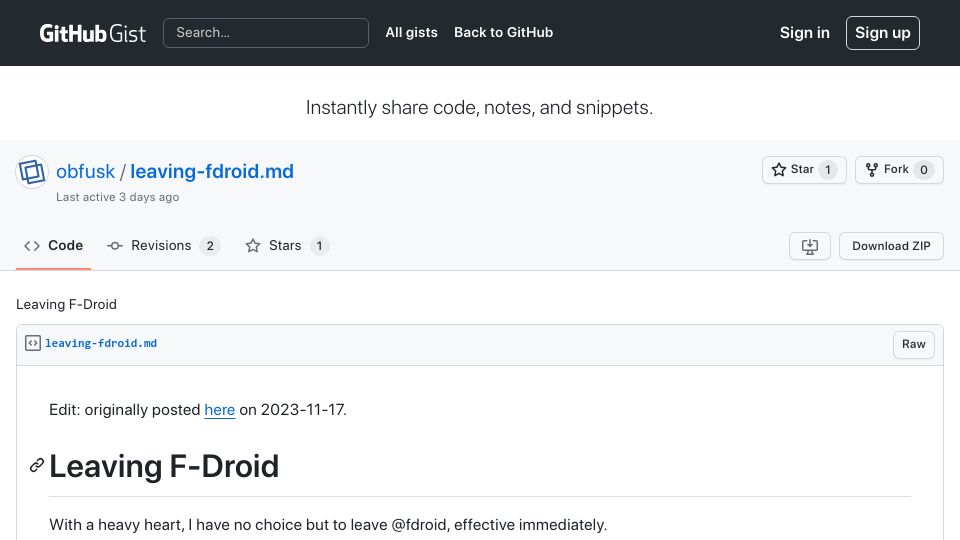Switch to the Revisions tab
The width and height of the screenshot is (960, 540).
pos(163,246)
